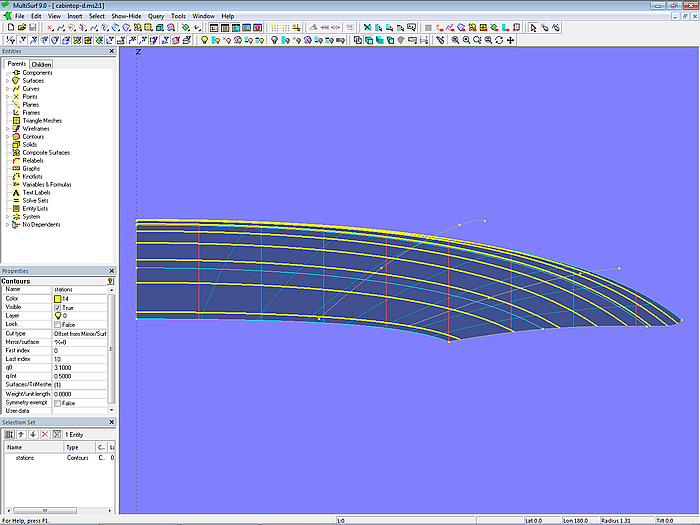The height and width of the screenshot is (525, 700).
Task: Move selection up with arrow icon
Action: [20, 434]
